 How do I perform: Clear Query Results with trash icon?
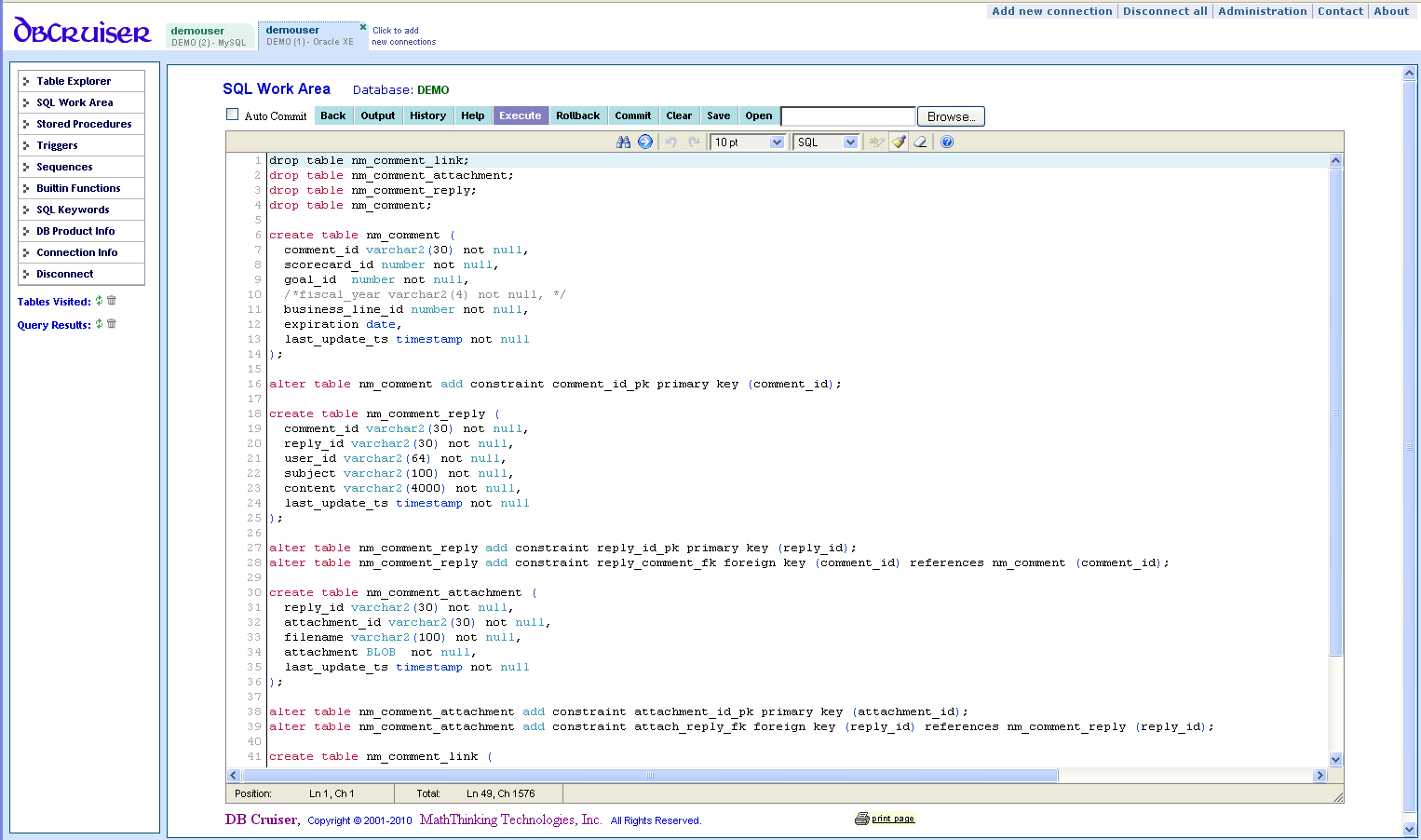112,324
